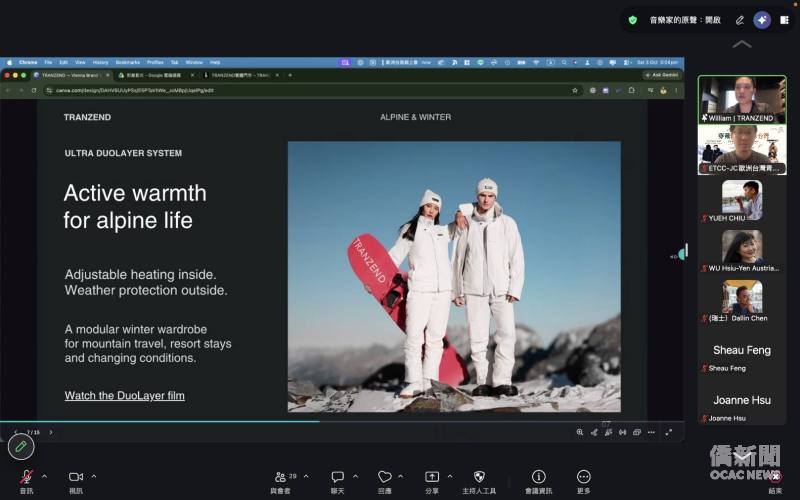Click the snowboard couple photo on slide

[x=454, y=277]
